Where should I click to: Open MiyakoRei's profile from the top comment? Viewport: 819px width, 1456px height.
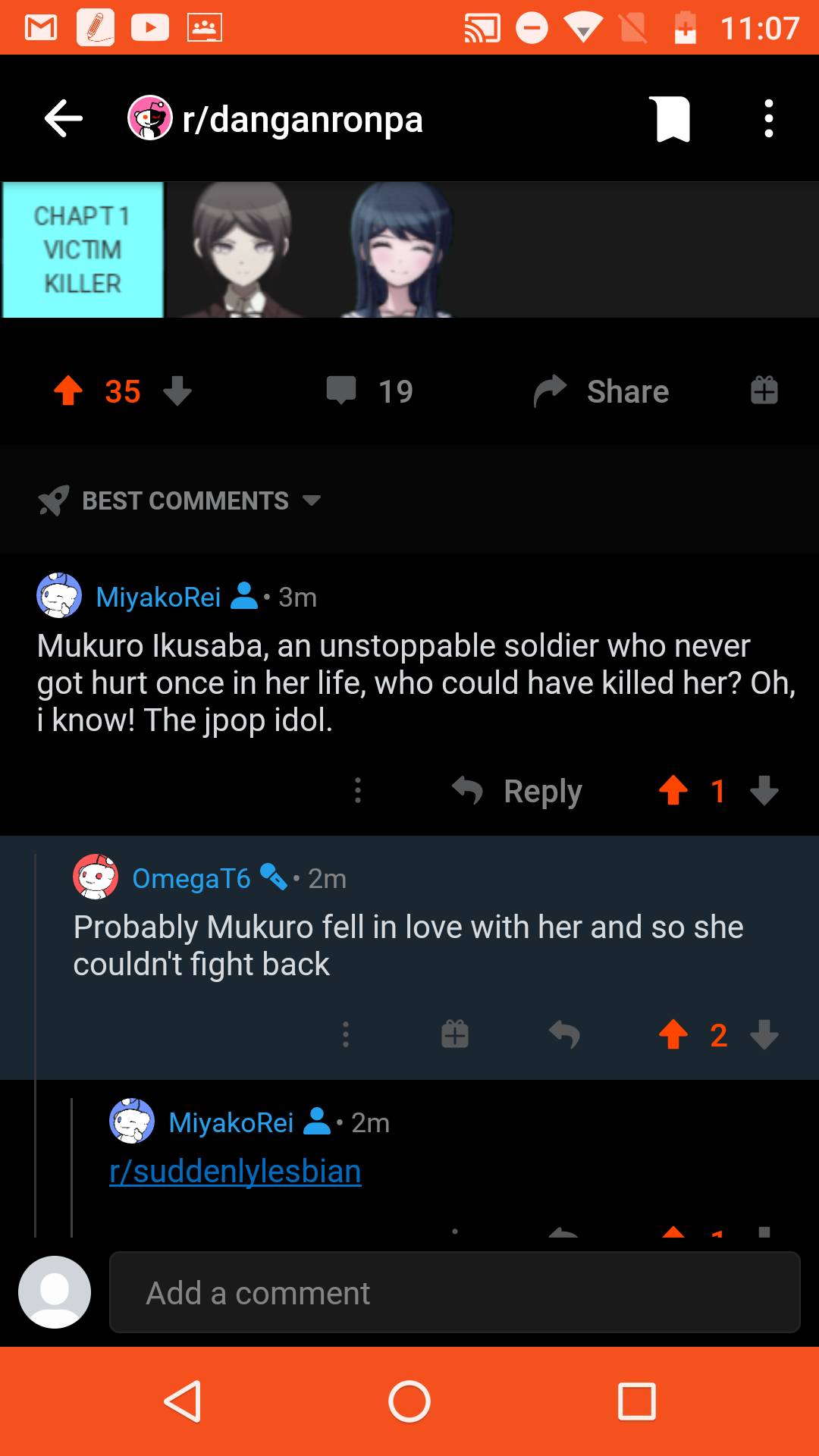[158, 598]
